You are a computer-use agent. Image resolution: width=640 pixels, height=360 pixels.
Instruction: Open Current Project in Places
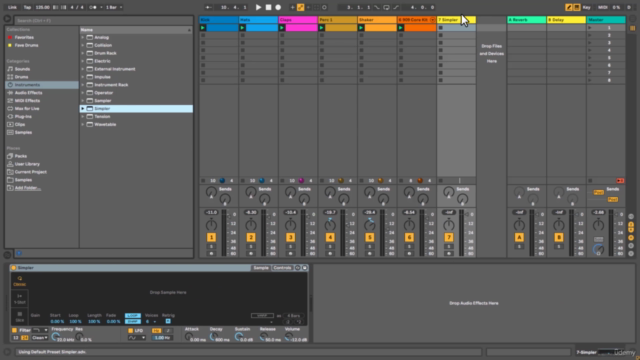[x=30, y=172]
